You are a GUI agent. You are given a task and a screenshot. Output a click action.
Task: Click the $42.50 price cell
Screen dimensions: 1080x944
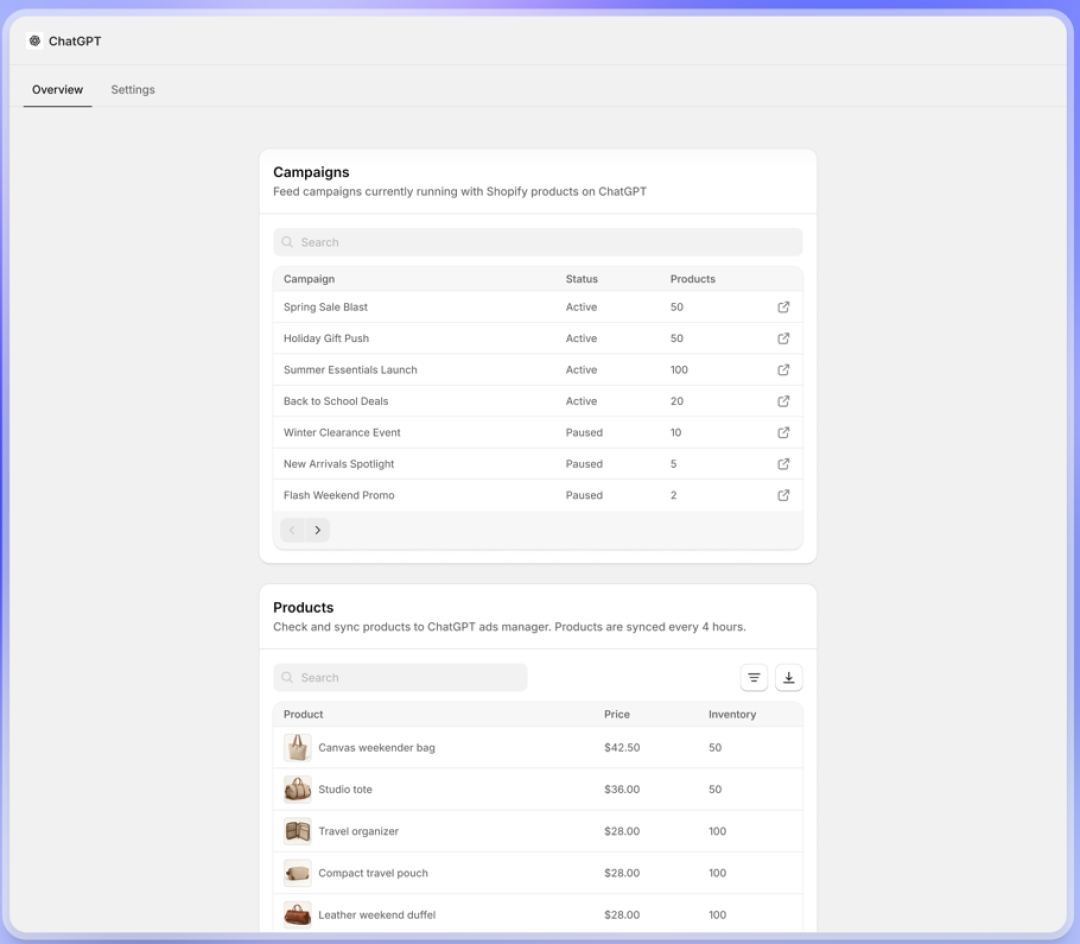[622, 748]
